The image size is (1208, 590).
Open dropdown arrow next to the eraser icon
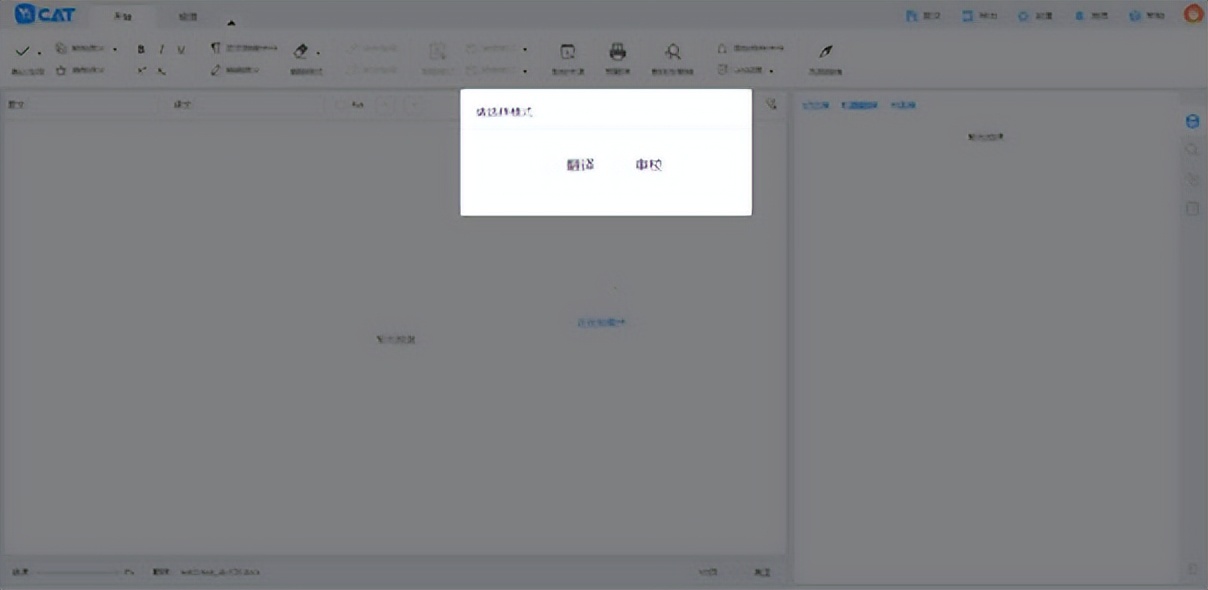pos(318,52)
